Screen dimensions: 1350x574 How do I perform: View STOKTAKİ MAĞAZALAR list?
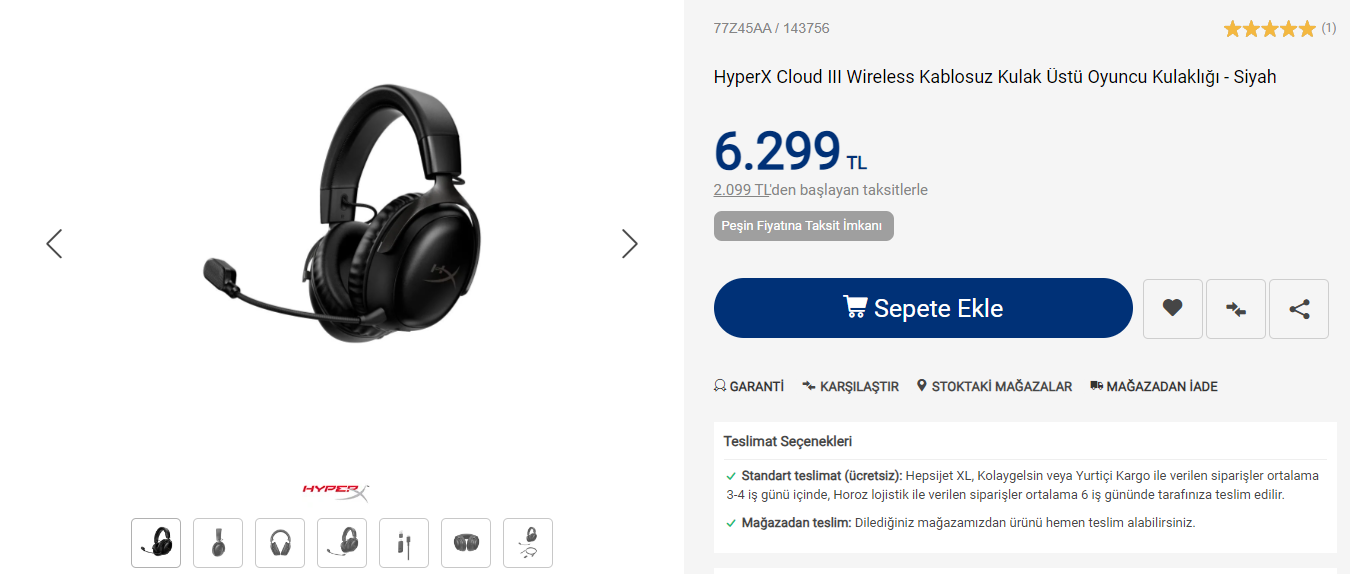(994, 386)
